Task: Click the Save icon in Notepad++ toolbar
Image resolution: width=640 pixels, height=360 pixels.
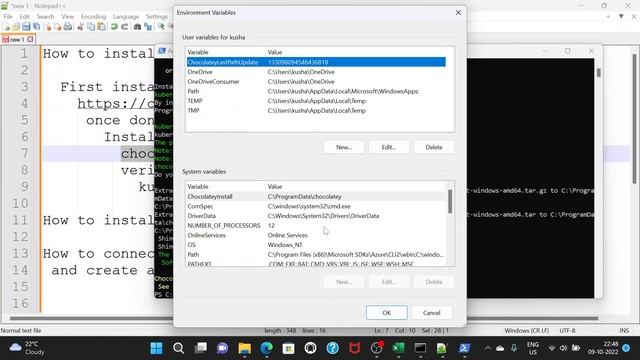Action: (x=26, y=27)
